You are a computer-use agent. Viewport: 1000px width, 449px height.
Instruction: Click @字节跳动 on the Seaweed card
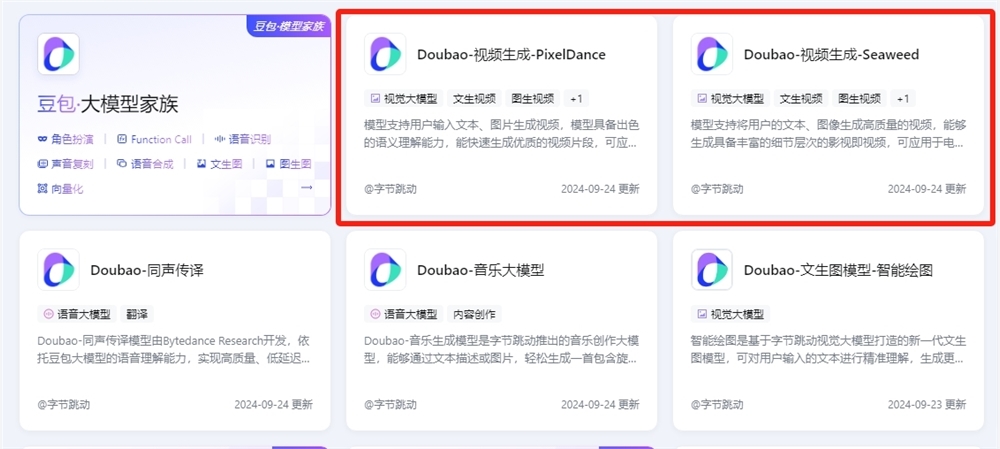pos(717,189)
